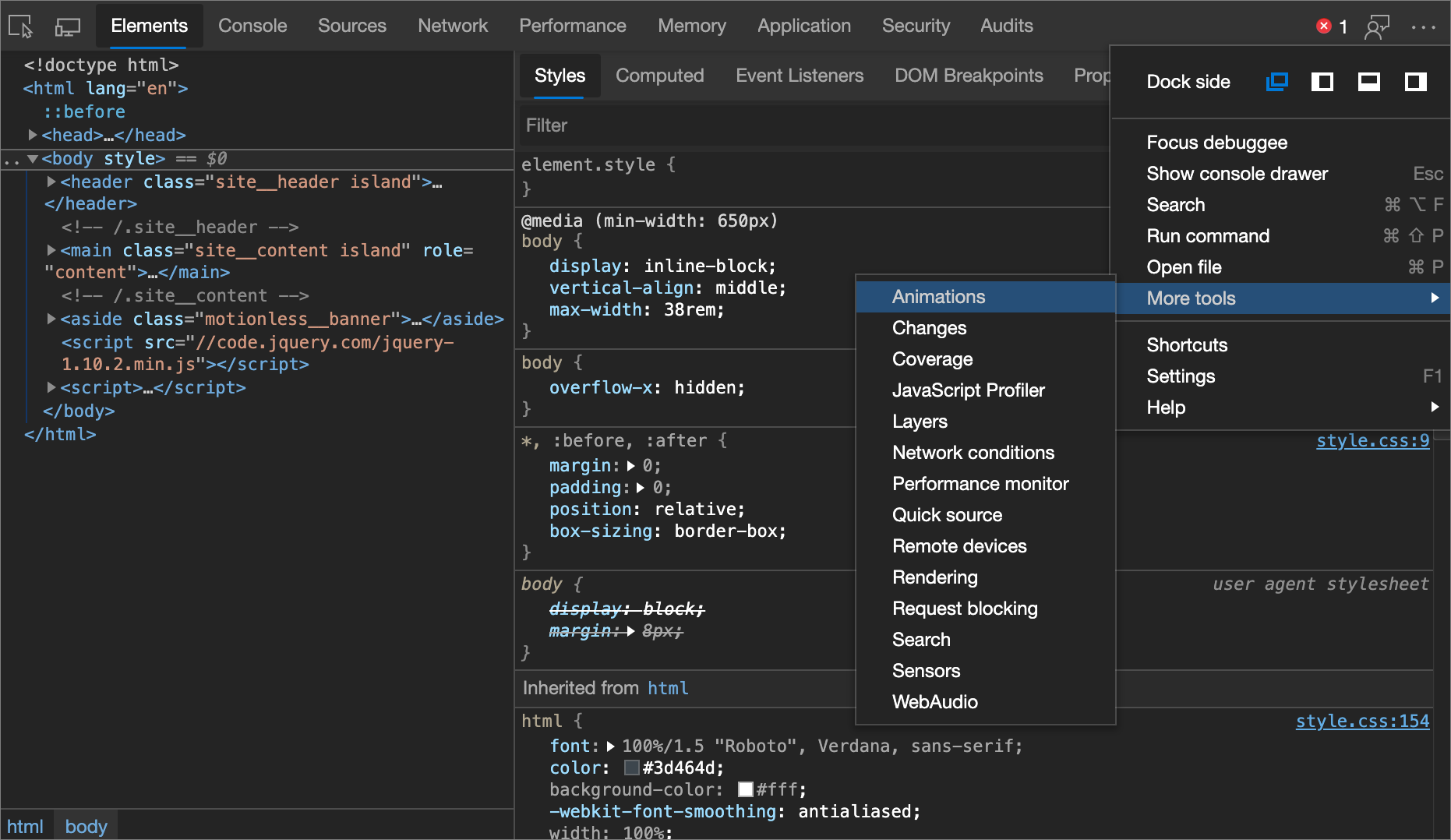Expand the font shorthand property triangle
The image size is (1451, 840).
coord(610,746)
